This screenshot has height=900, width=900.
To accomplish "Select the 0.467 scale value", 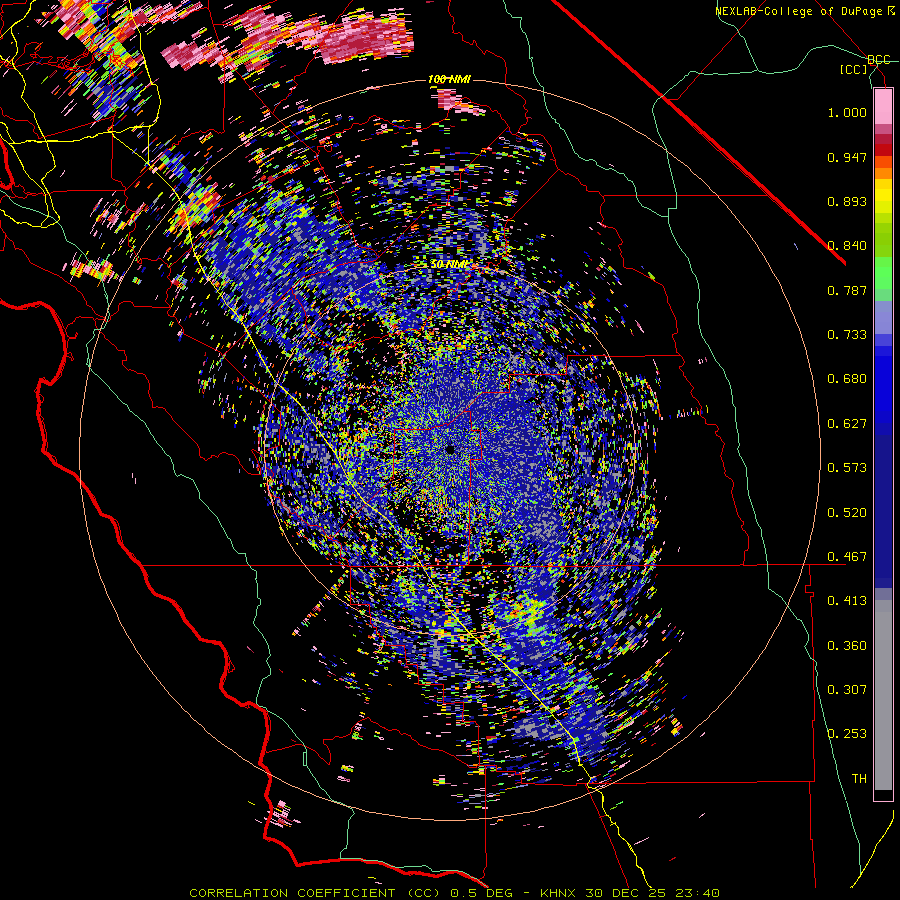I will pyautogui.click(x=847, y=557).
